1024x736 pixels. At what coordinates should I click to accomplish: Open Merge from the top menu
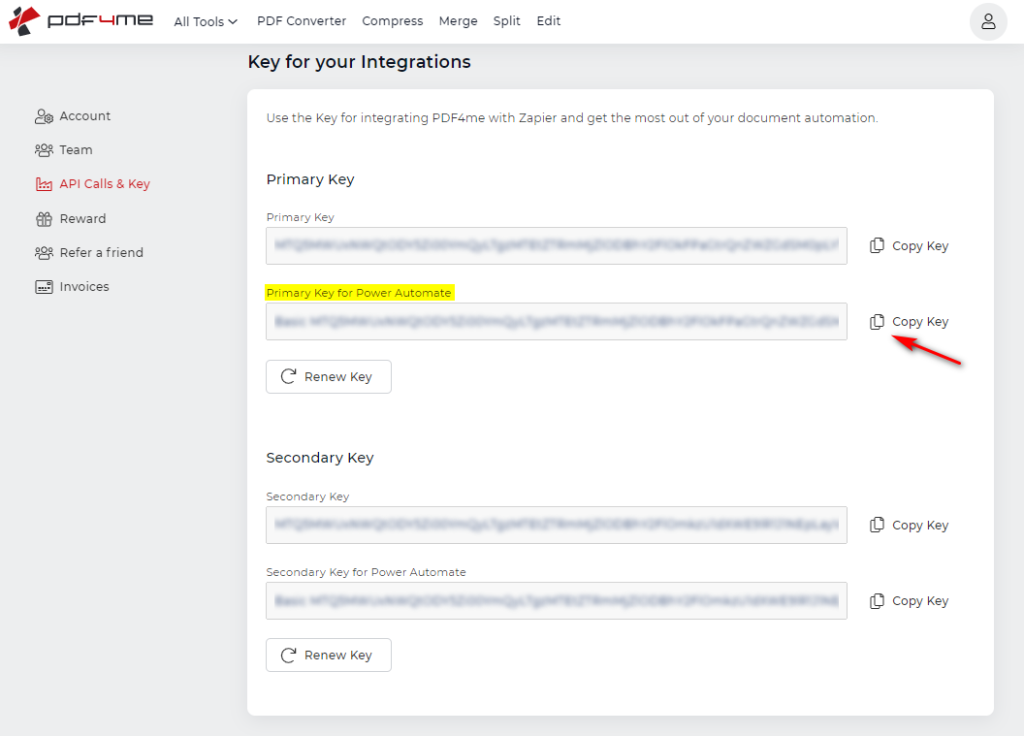click(x=458, y=22)
